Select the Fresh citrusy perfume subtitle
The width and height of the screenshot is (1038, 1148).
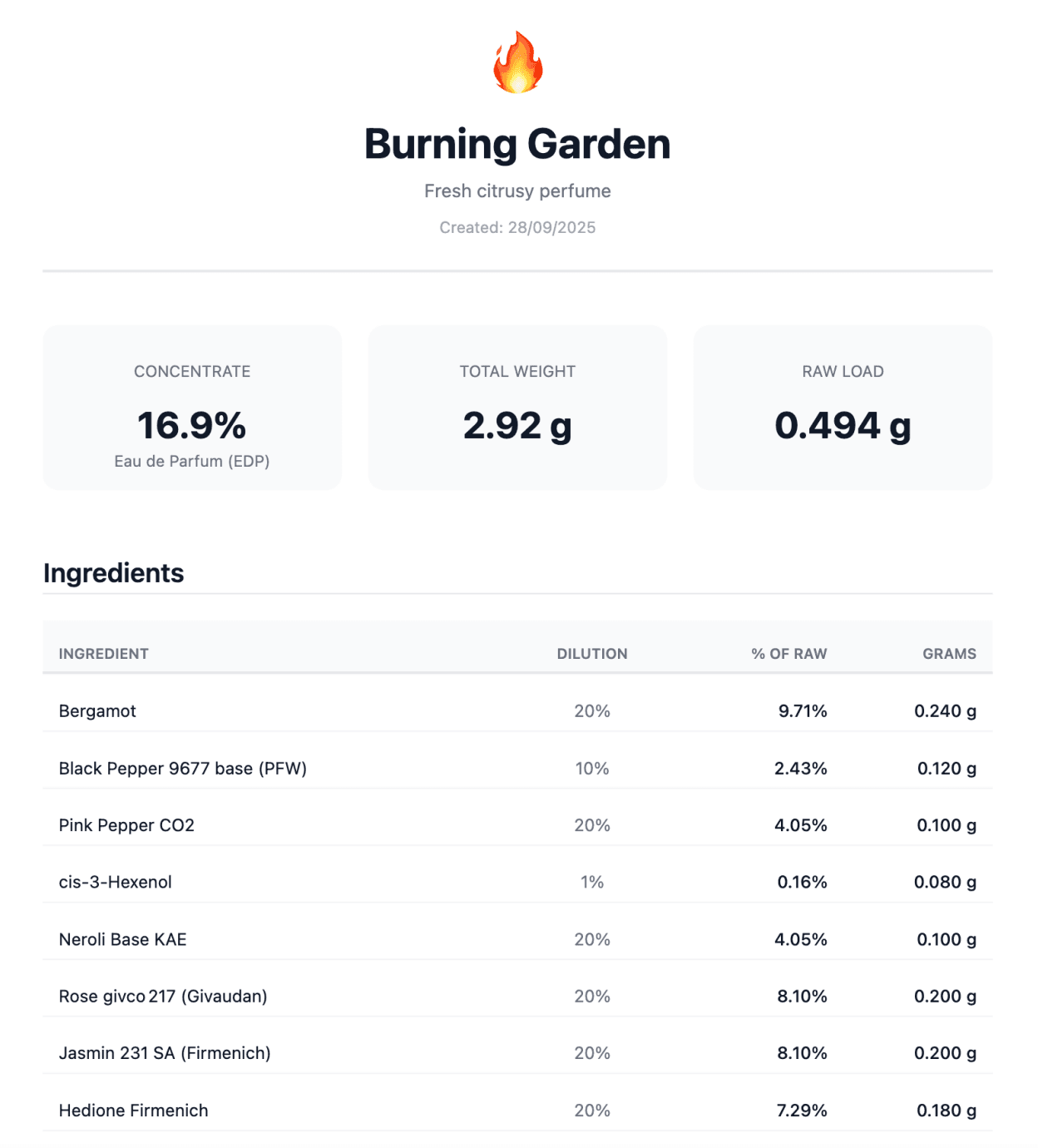(x=517, y=191)
